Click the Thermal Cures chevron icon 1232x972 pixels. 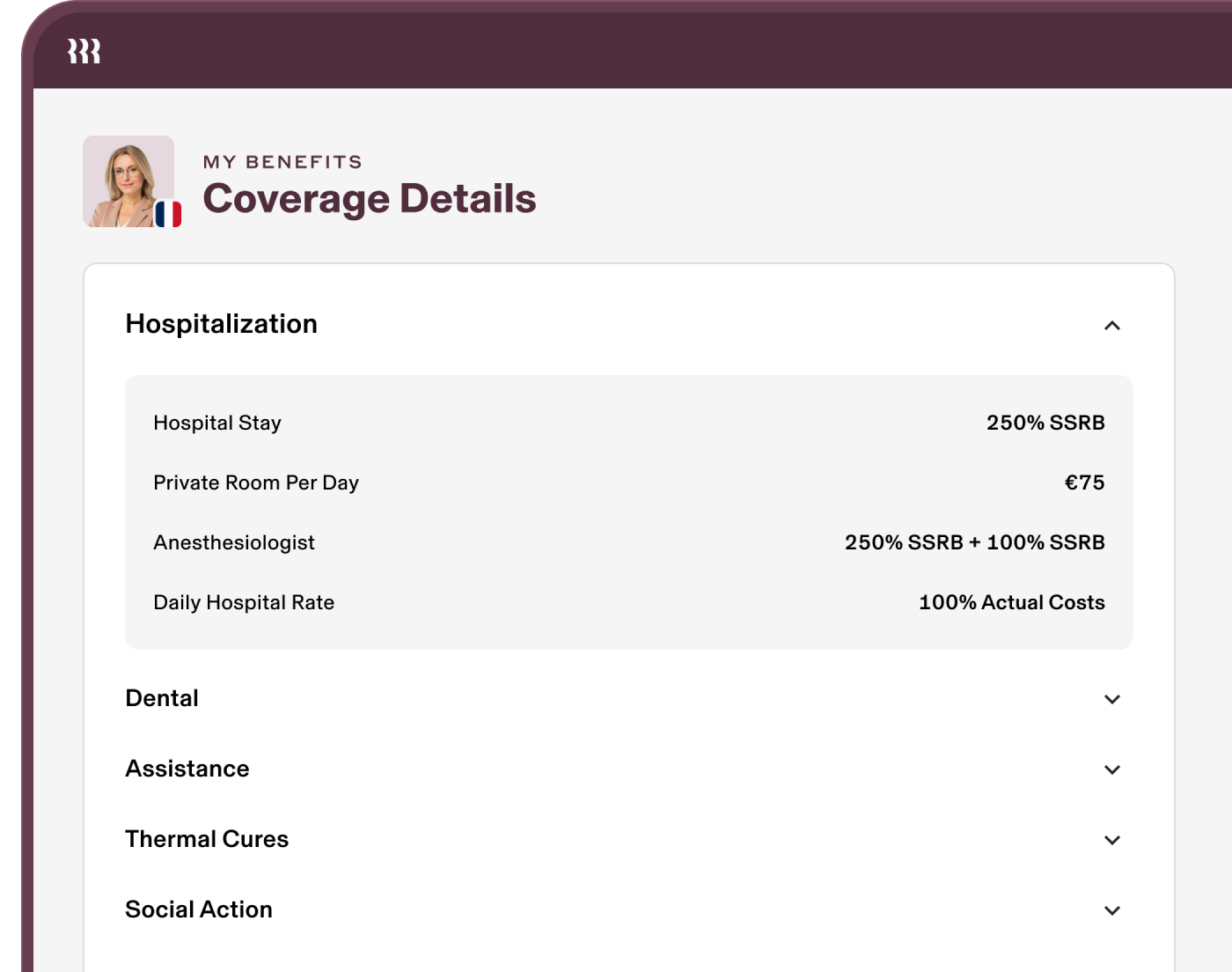coord(1112,840)
